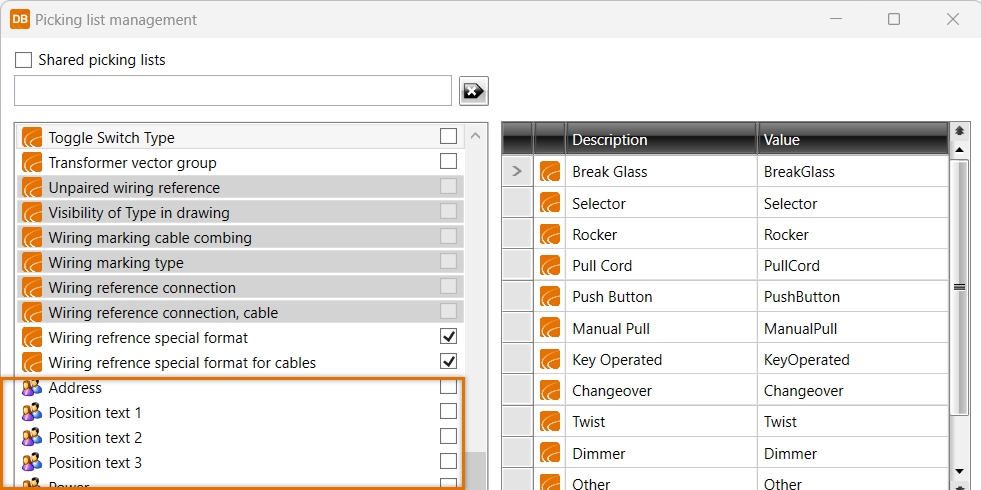Click the orange icon beside Toggle Switch Type
981x490 pixels.
point(32,138)
